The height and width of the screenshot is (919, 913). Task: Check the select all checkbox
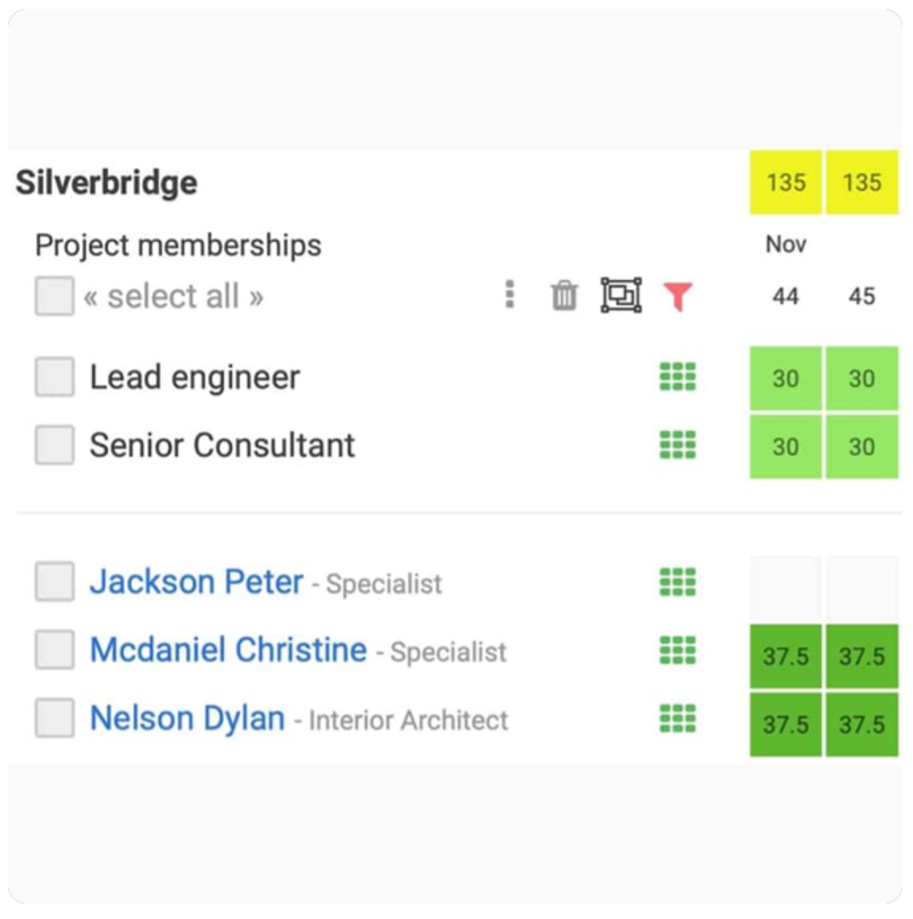(54, 296)
